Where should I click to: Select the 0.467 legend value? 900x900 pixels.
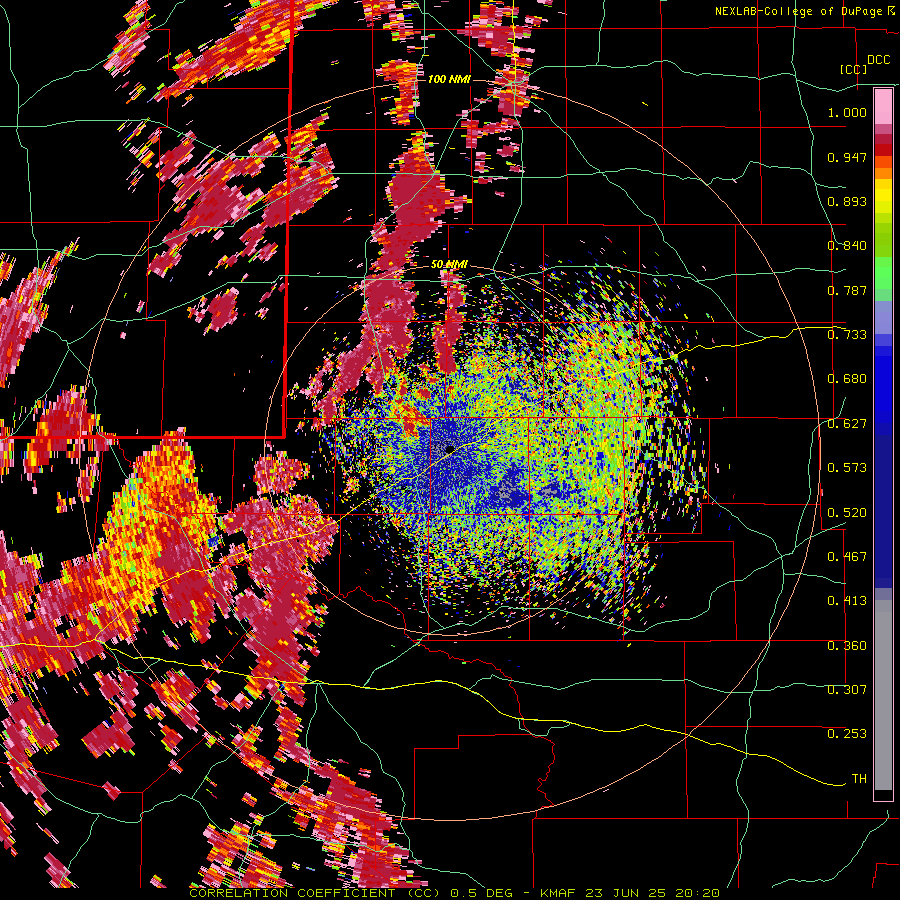847,557
